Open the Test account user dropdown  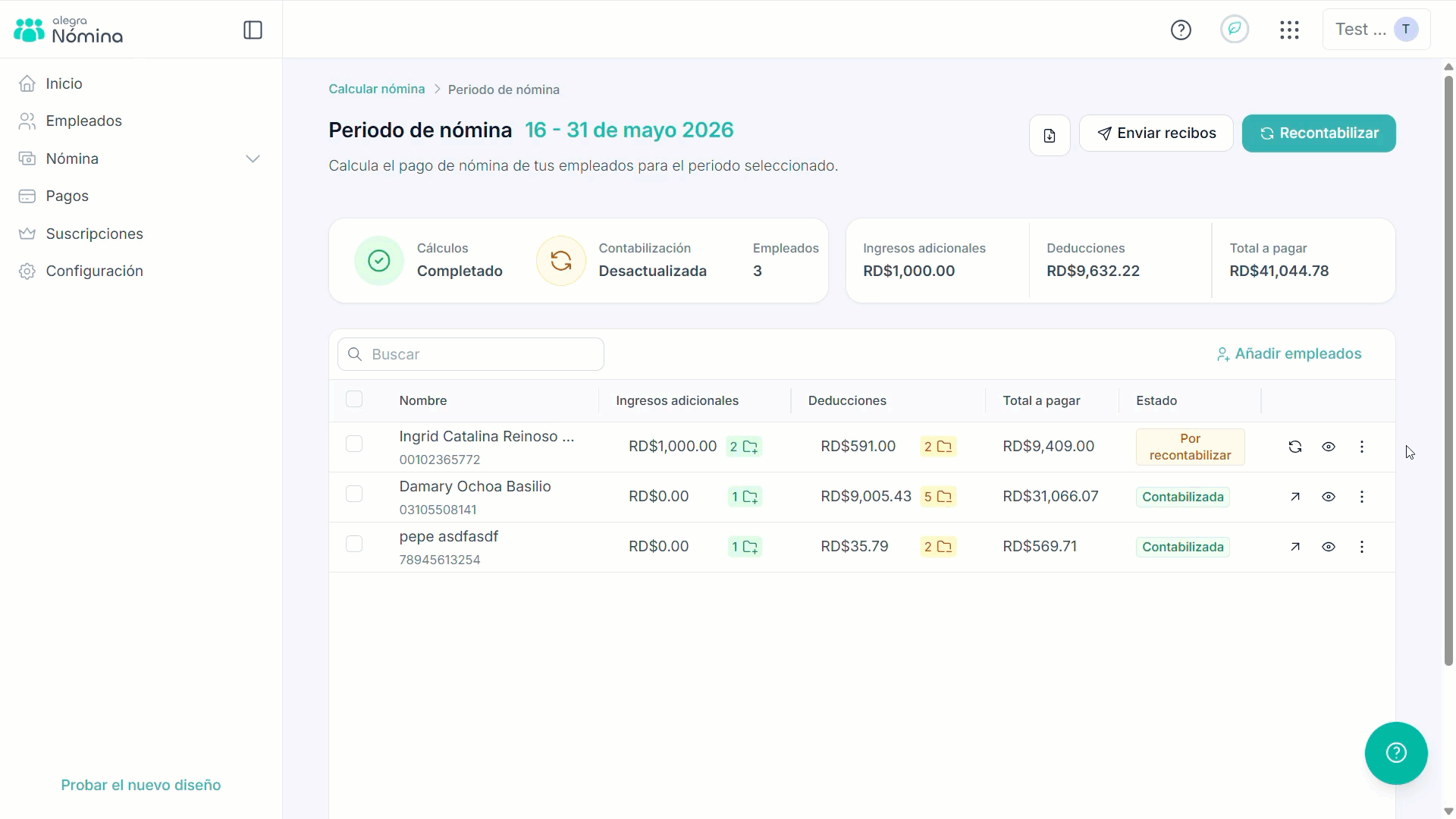1376,30
